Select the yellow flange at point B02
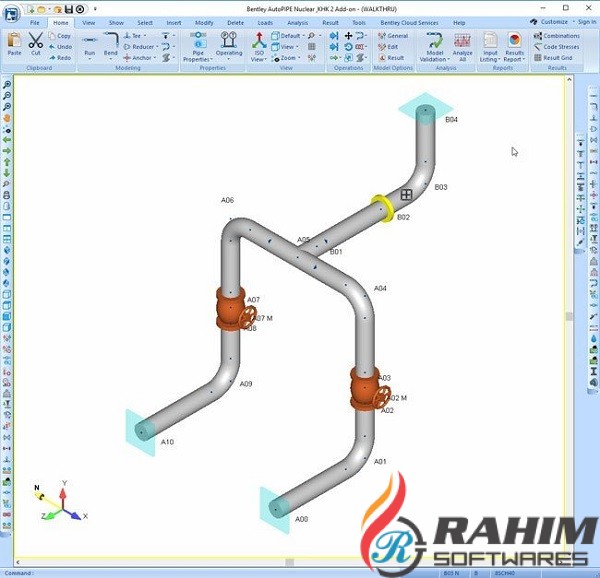Image resolution: width=600 pixels, height=578 pixels. (382, 208)
